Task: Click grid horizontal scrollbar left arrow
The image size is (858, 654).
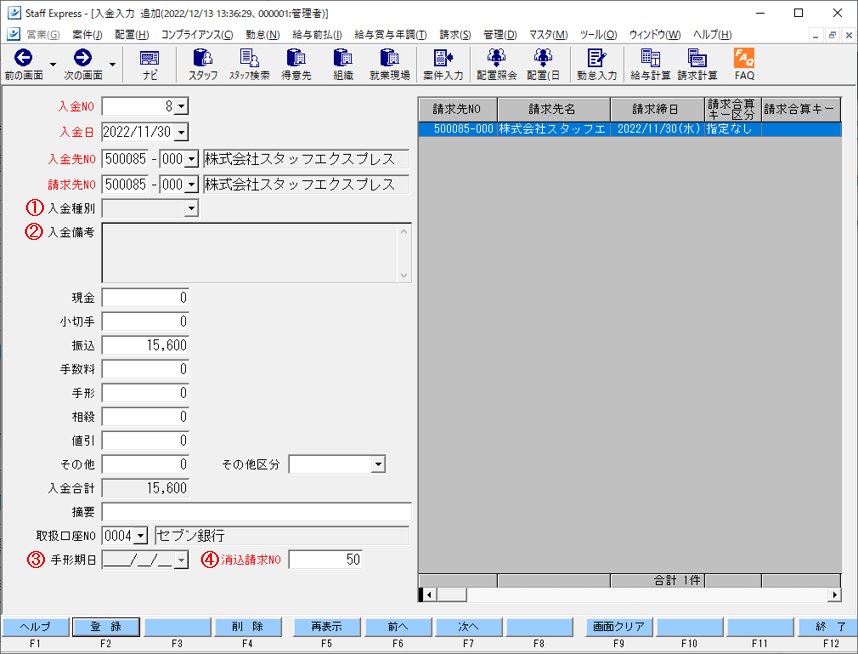Action: click(430, 595)
